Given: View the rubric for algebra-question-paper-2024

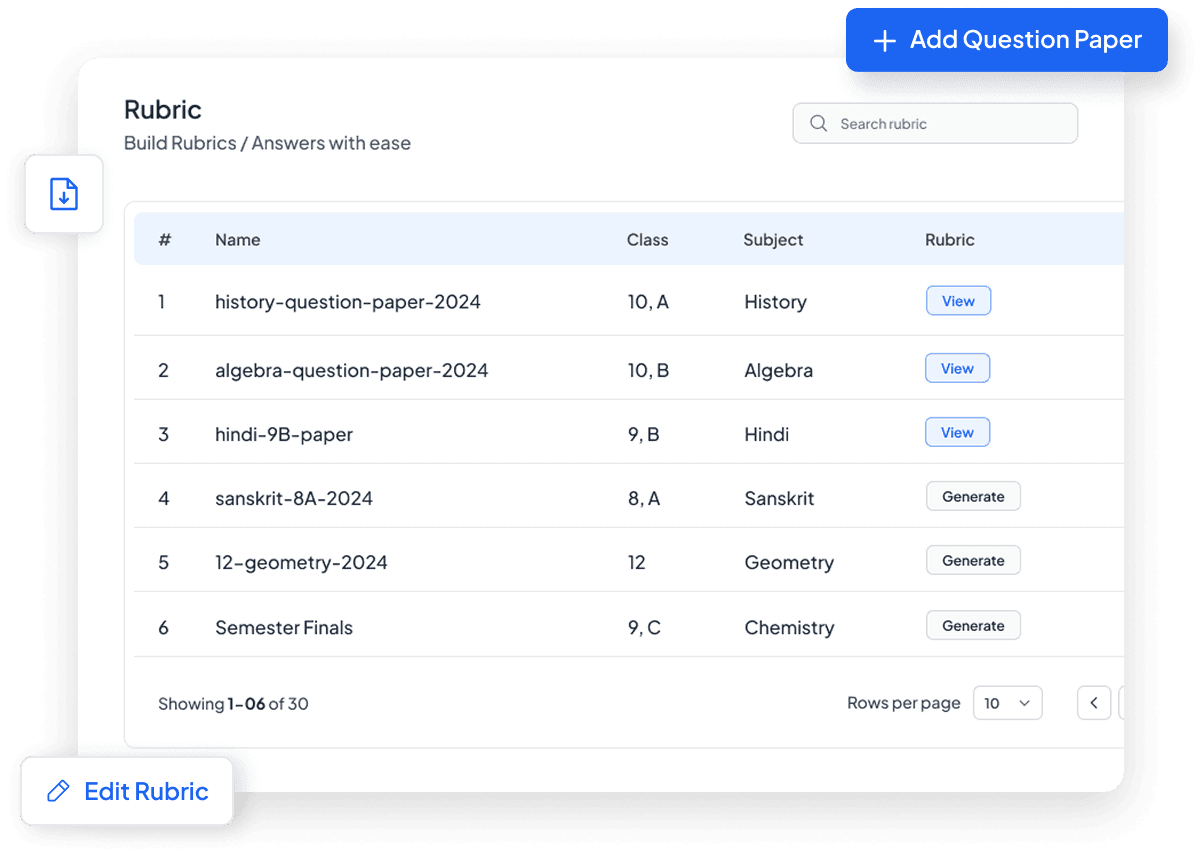Looking at the screenshot, I should (x=957, y=368).
